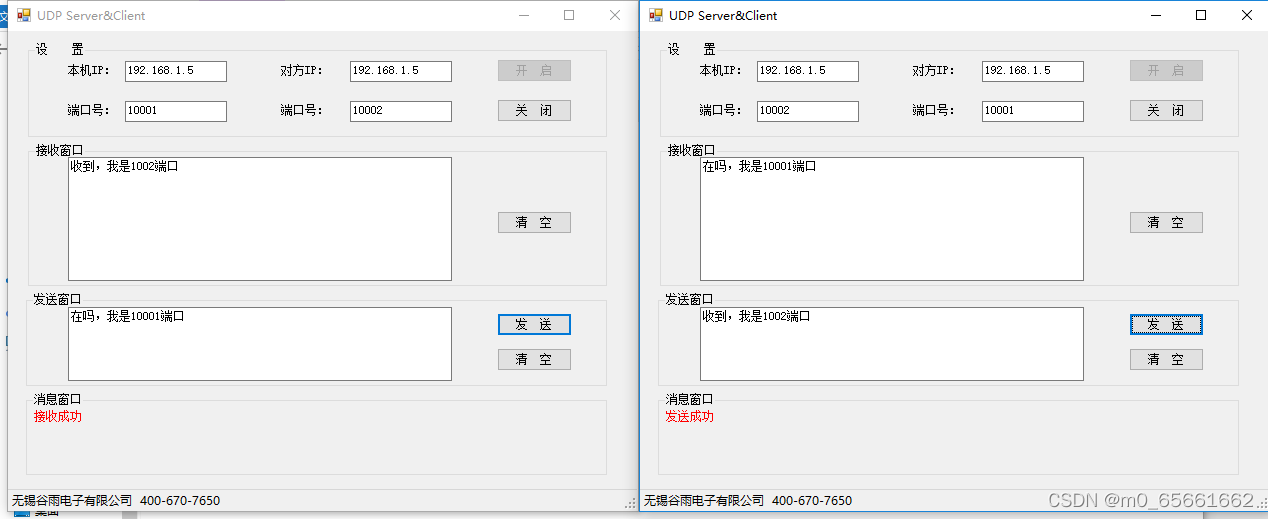Click remote port field showing 10001 in right window
Viewport: 1268px width, 519px height.
[1033, 111]
